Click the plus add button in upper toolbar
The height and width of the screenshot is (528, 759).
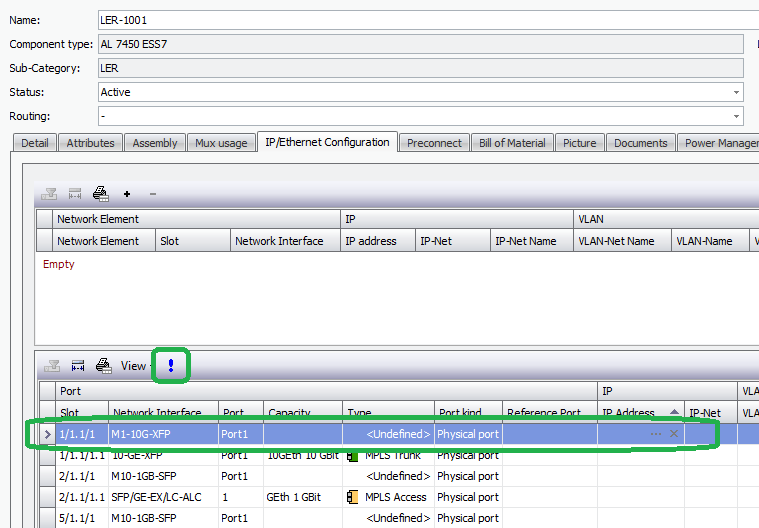(x=127, y=194)
